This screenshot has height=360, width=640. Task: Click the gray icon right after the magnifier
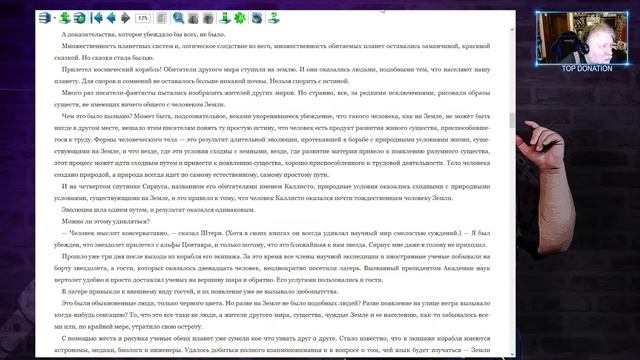[x=193, y=18]
